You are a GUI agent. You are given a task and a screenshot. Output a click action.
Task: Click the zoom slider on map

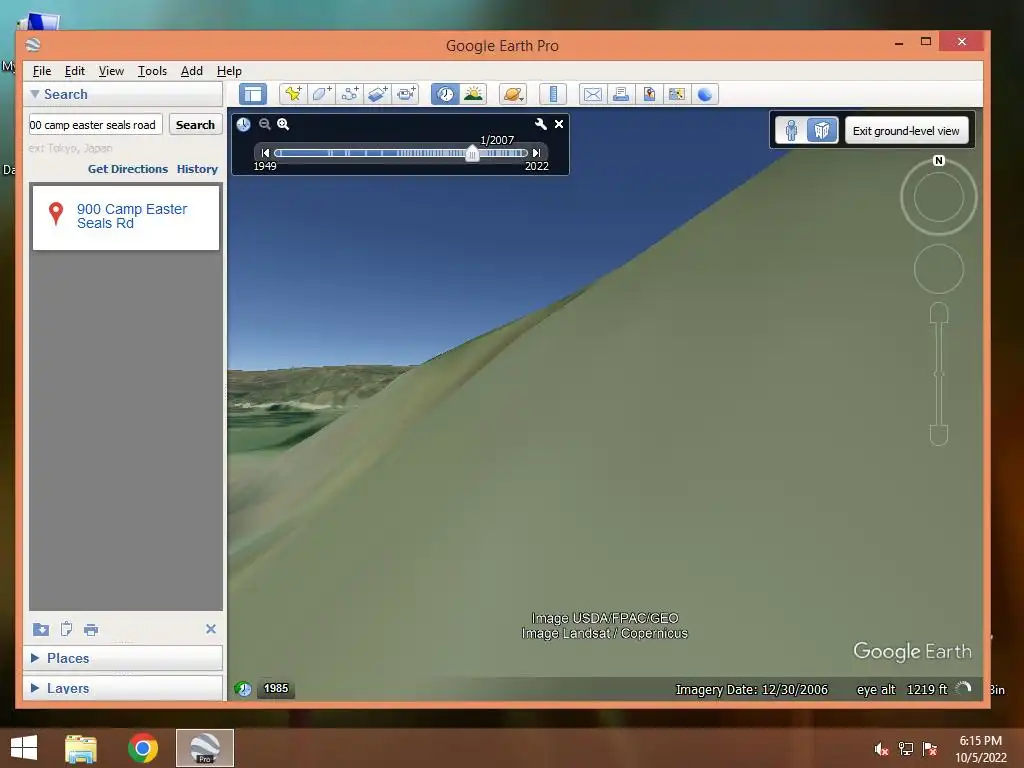coord(939,374)
